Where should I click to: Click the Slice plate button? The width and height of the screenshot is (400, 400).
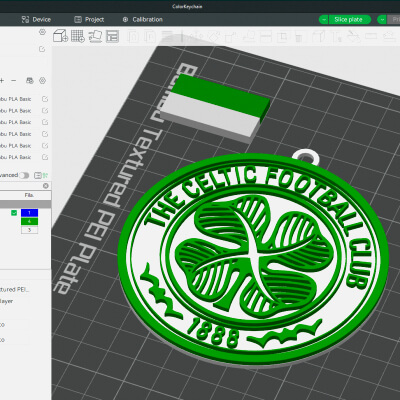349,20
